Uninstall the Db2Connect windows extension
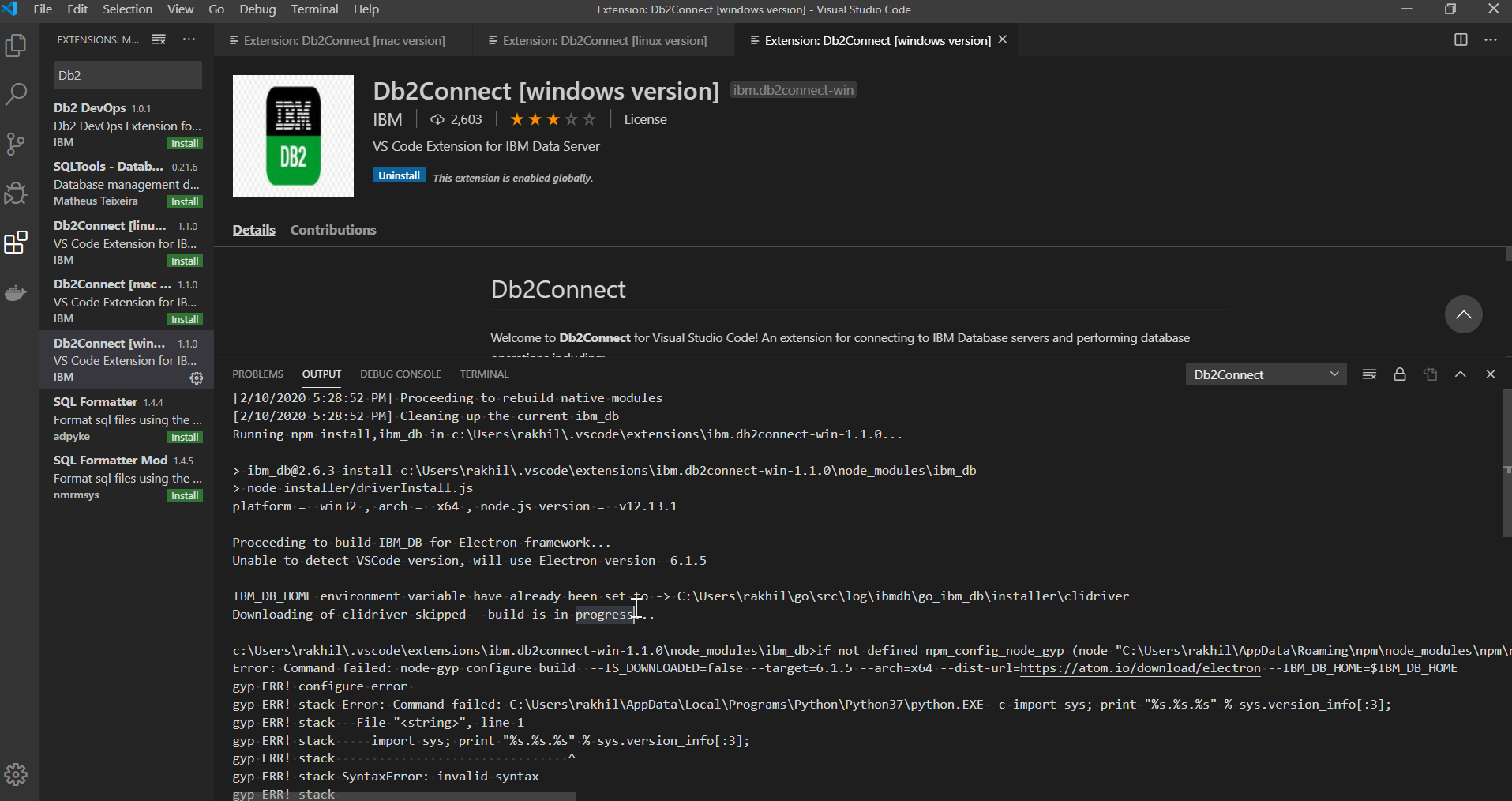The width and height of the screenshot is (1512, 801). point(398,175)
